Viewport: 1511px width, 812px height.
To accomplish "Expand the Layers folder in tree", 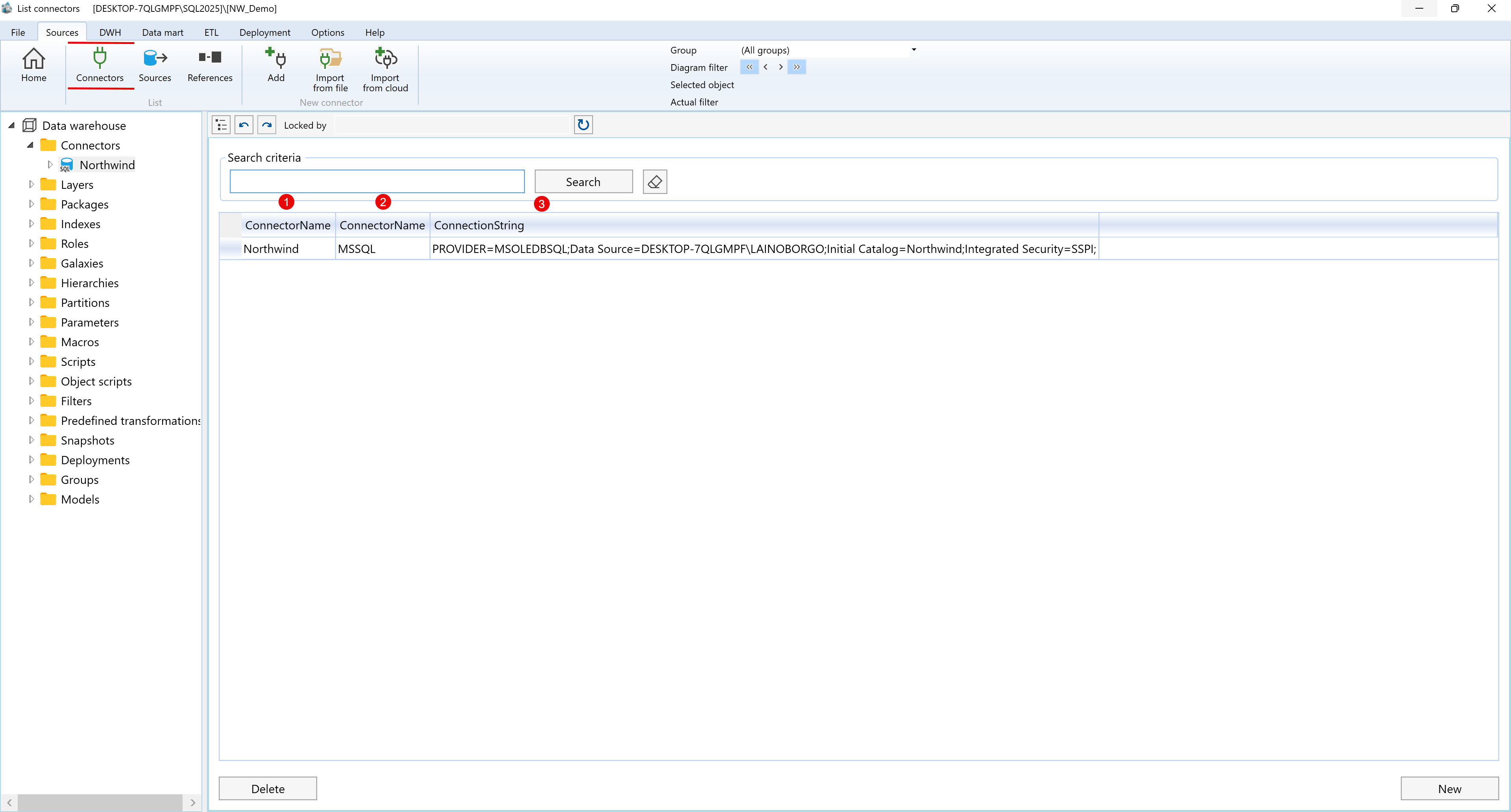I will [31, 185].
